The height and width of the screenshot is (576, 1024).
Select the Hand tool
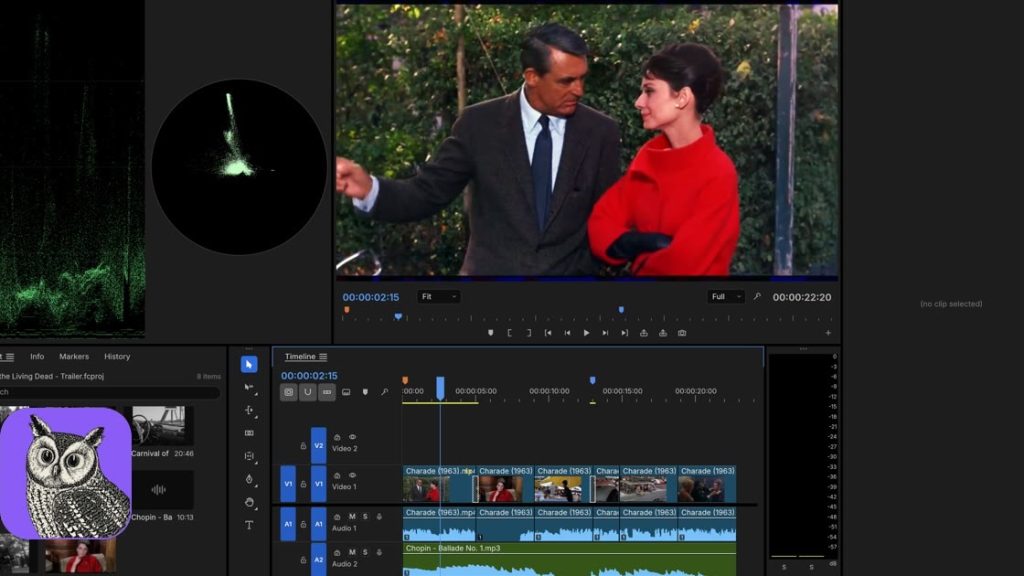(x=249, y=502)
